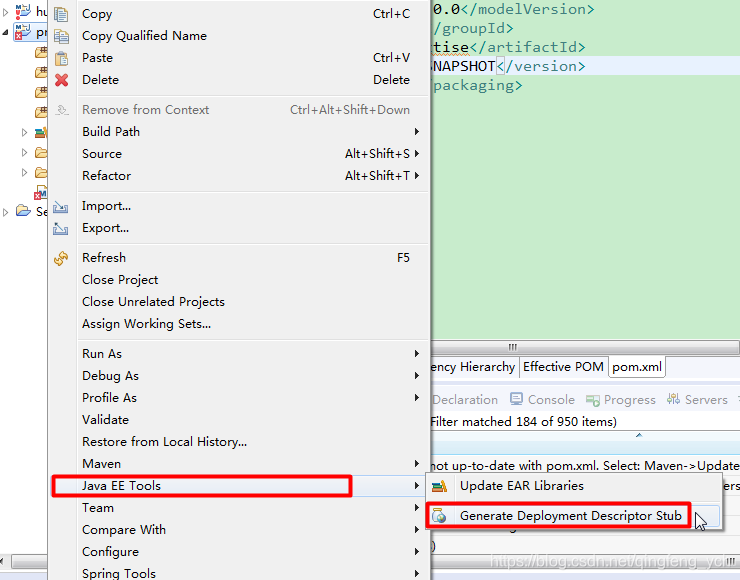Select Refresh menu entry
Viewport: 740px width, 580px height.
pyautogui.click(x=240, y=258)
